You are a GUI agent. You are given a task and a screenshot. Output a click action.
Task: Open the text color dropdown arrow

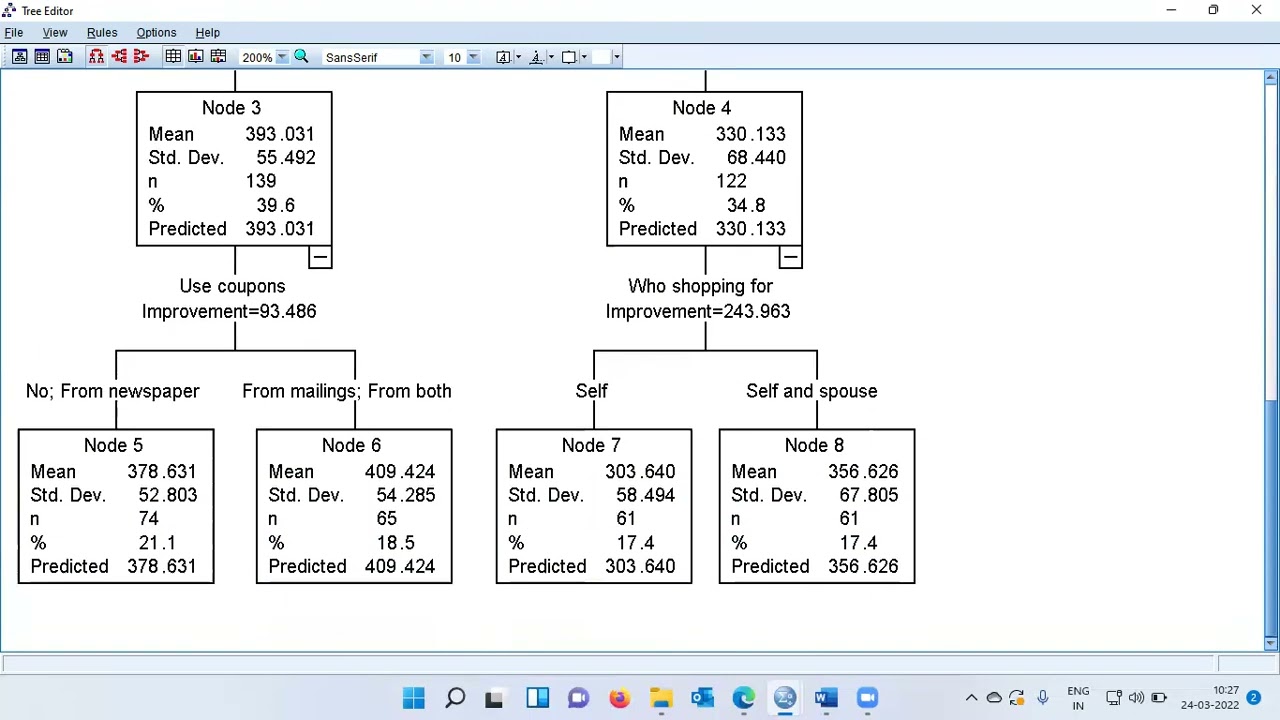(518, 57)
